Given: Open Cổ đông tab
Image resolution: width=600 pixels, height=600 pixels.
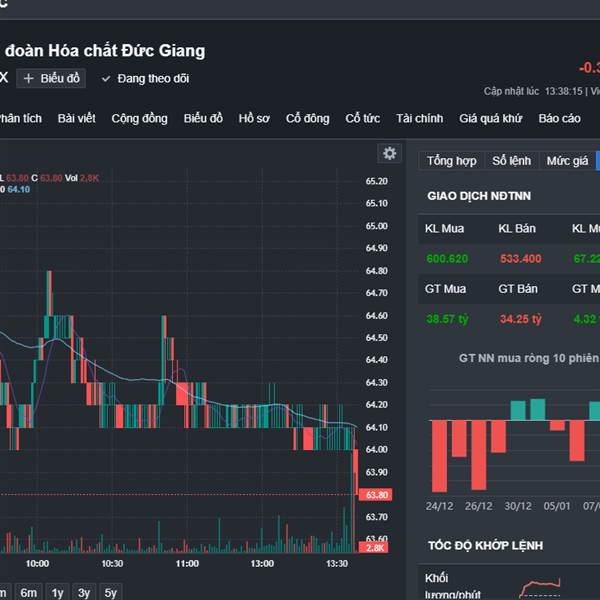Looking at the screenshot, I should [307, 118].
